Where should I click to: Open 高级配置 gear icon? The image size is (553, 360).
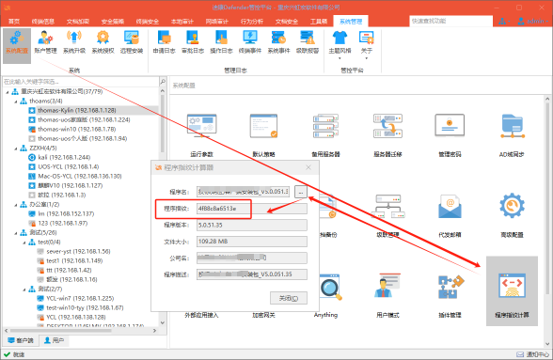512,215
